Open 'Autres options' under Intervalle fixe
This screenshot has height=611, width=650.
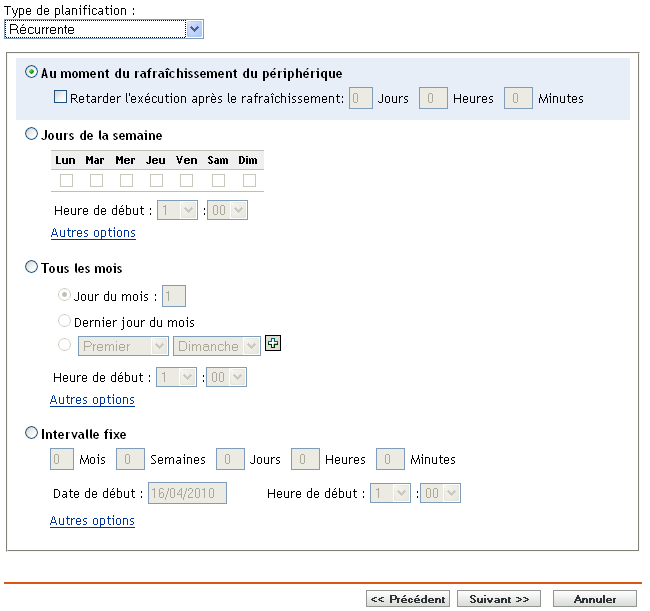coord(92,521)
